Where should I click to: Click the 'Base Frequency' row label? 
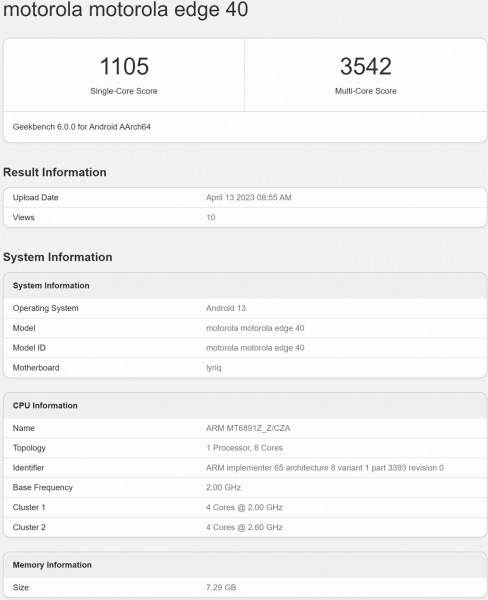(x=42, y=488)
